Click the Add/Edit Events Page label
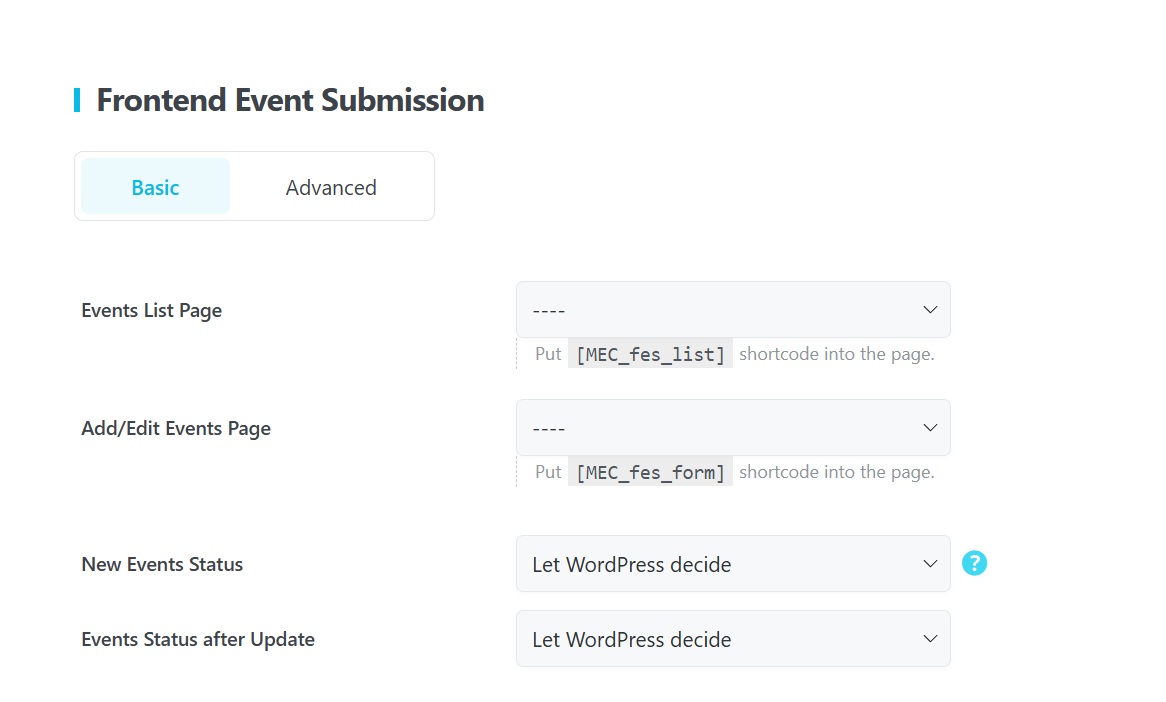Screen dimensions: 1166x702 [x=176, y=428]
